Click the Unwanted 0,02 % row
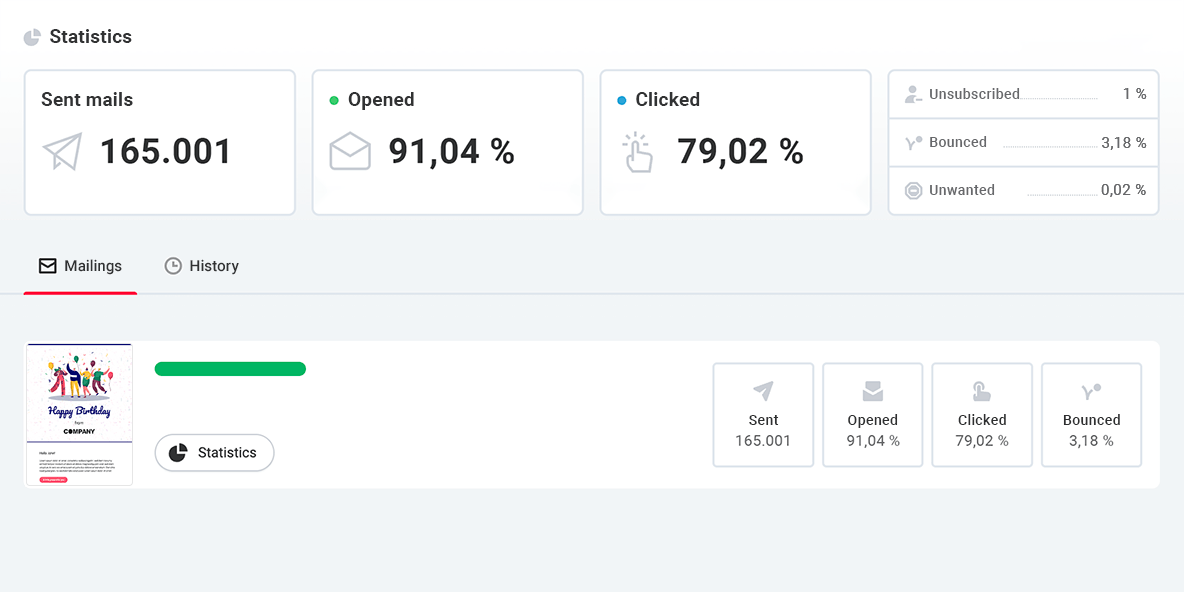 [x=1023, y=190]
